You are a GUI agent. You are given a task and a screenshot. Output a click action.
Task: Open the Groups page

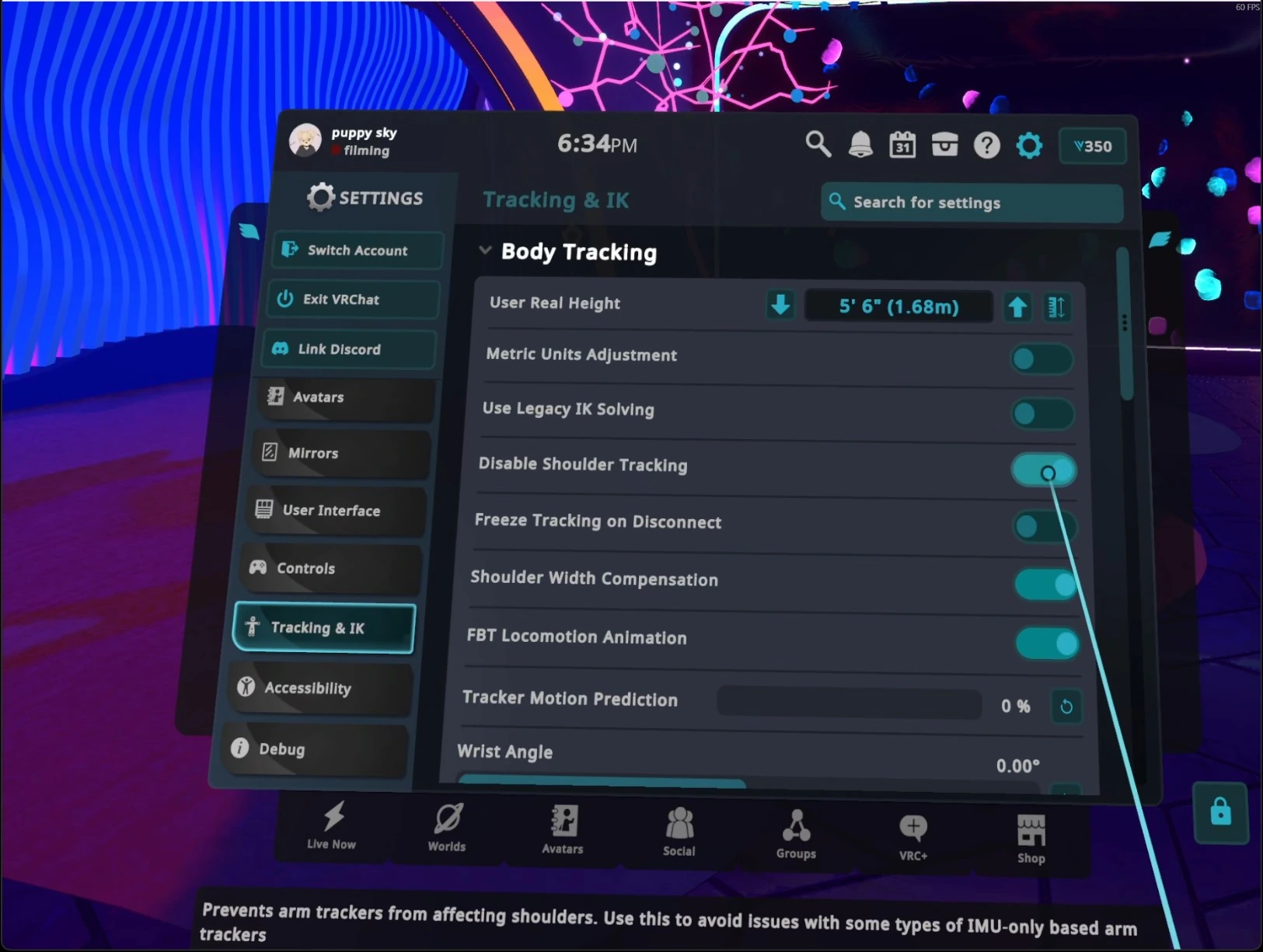pos(796,834)
